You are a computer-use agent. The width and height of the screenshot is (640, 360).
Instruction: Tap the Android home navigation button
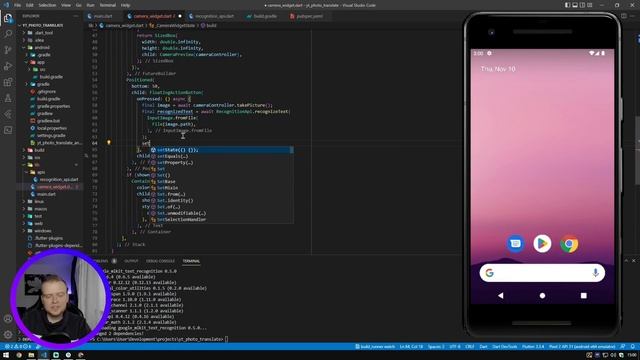pos(542,296)
